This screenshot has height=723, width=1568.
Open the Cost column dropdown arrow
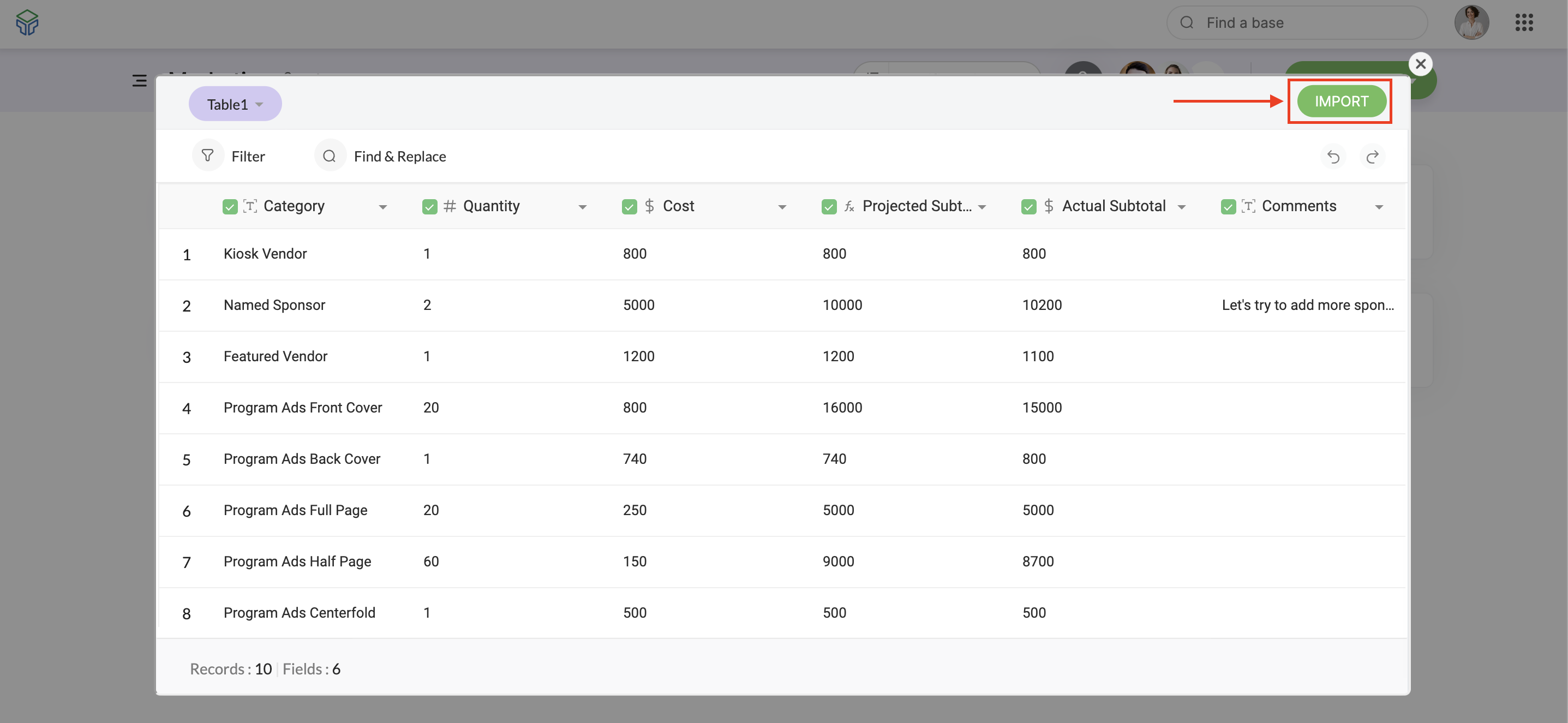(782, 207)
